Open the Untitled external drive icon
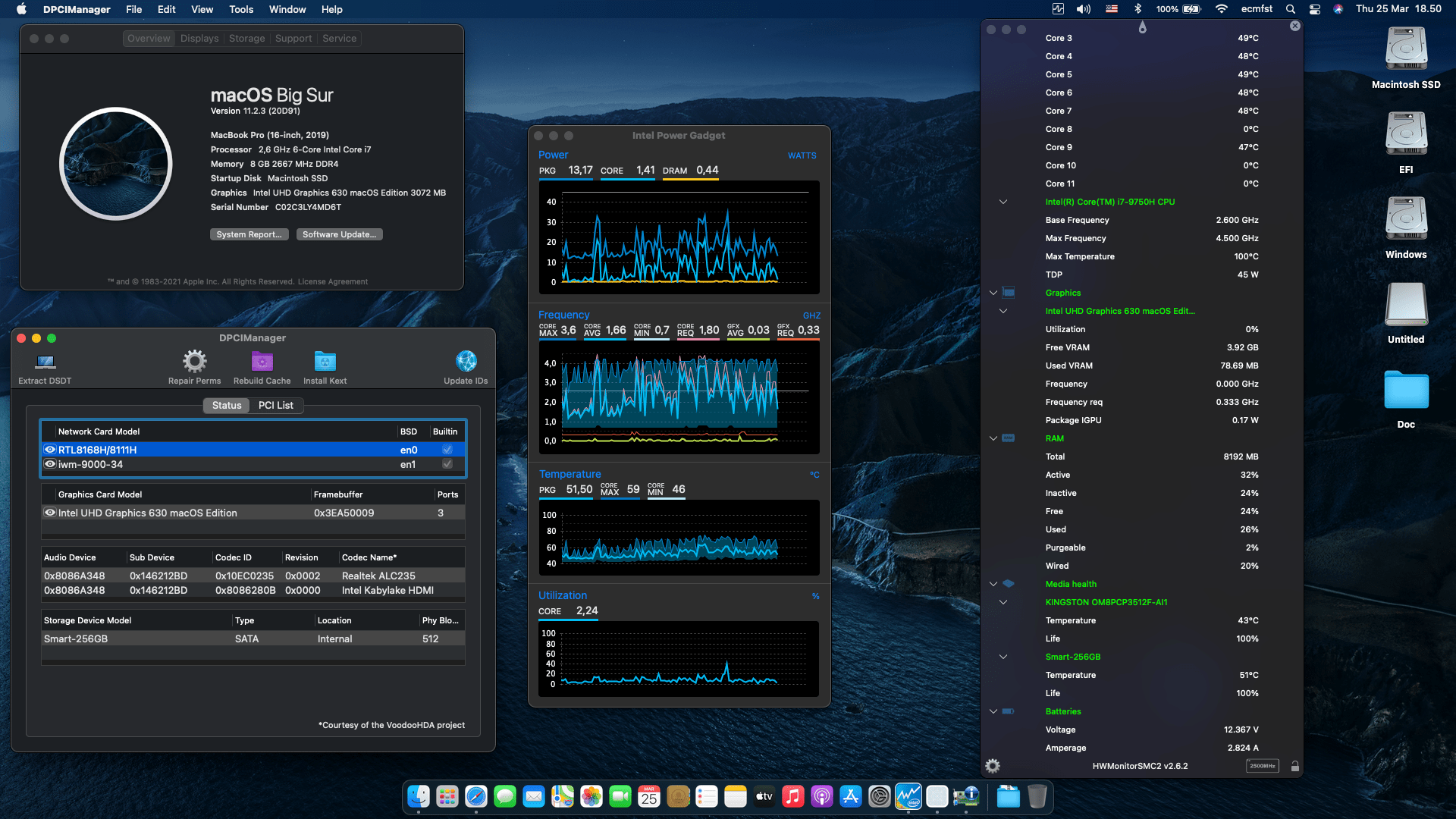Viewport: 1456px width, 819px height. tap(1406, 304)
